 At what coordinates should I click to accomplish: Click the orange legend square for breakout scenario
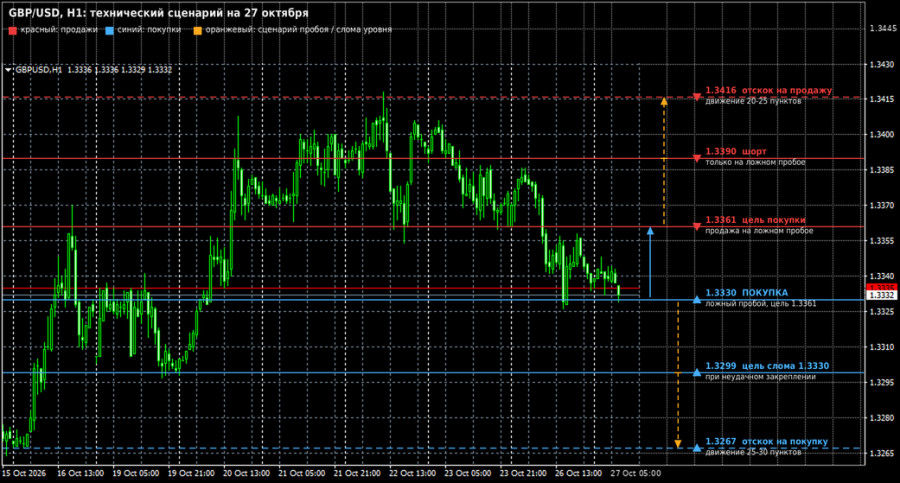pos(197,30)
